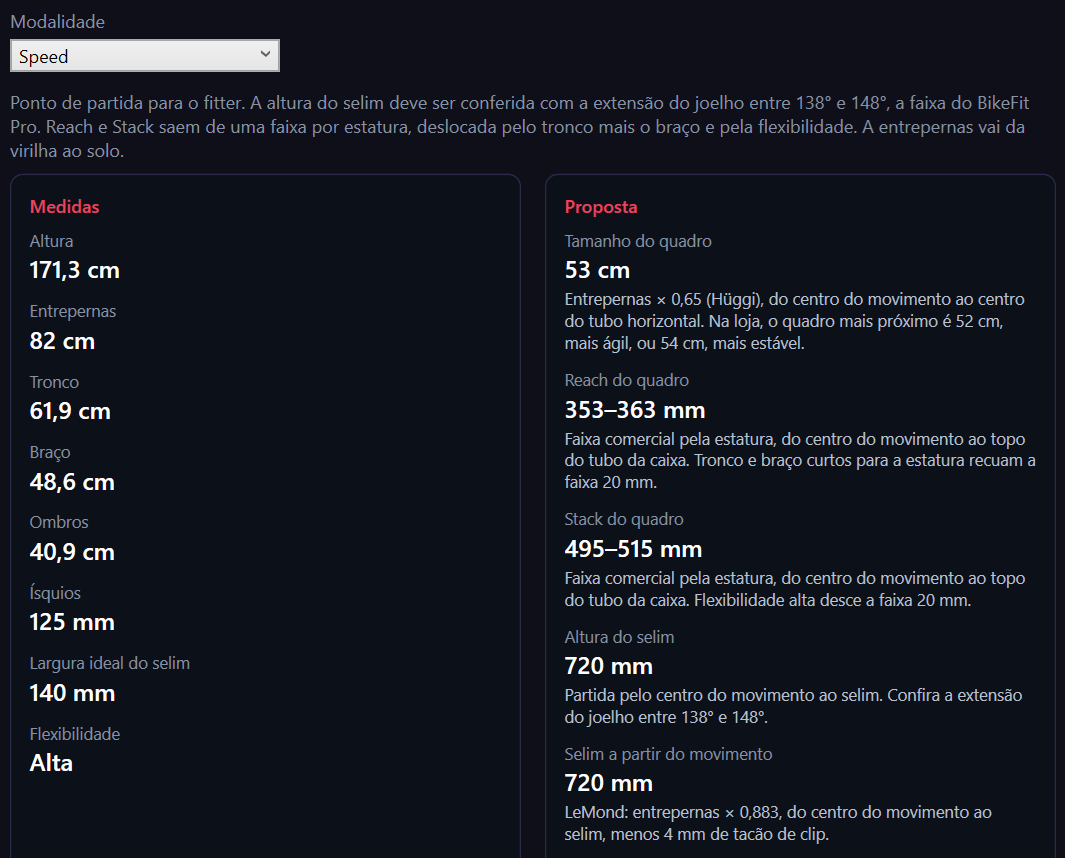Click the 720 mm value under Selim a partir do movimento

[x=609, y=783]
